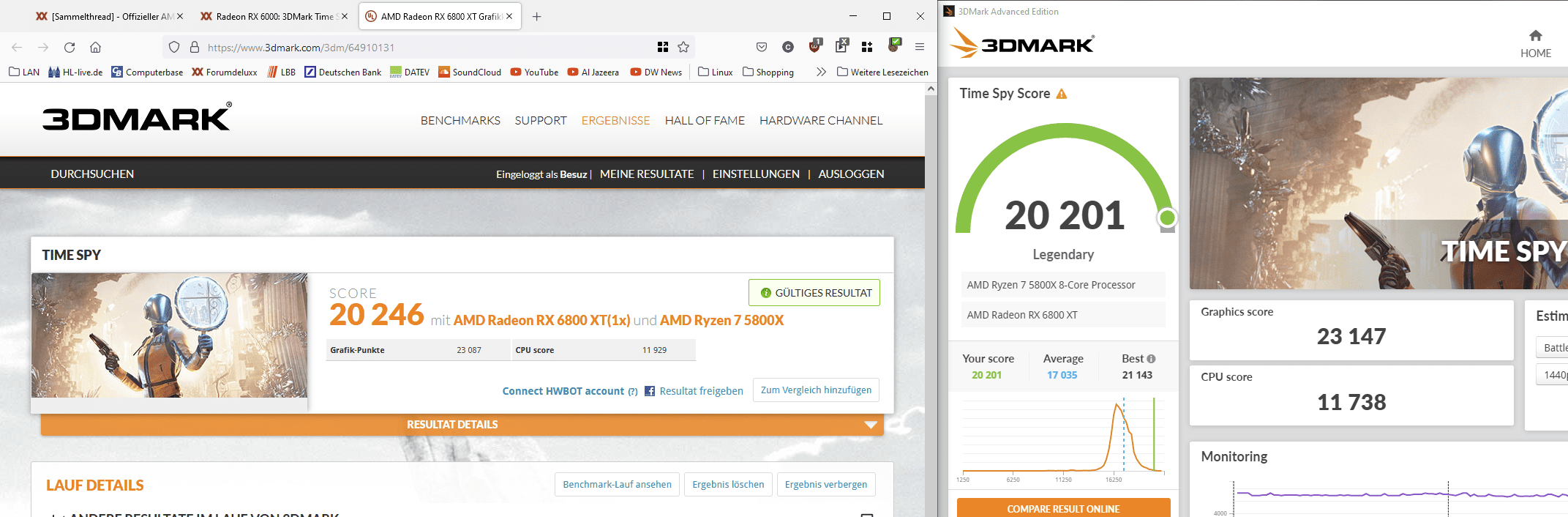This screenshot has height=517, width=1568.
Task: Click the tracking protection shield icon
Action: click(x=174, y=47)
